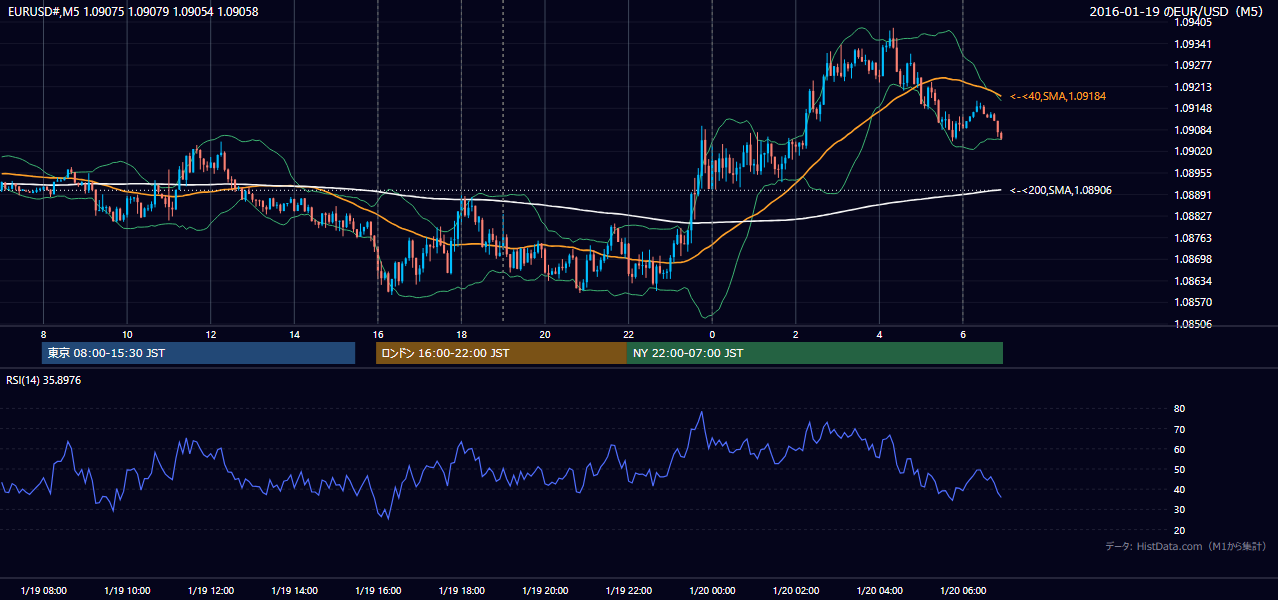Click price axis value 1.09020
This screenshot has height=600, width=1278.
[x=1195, y=151]
